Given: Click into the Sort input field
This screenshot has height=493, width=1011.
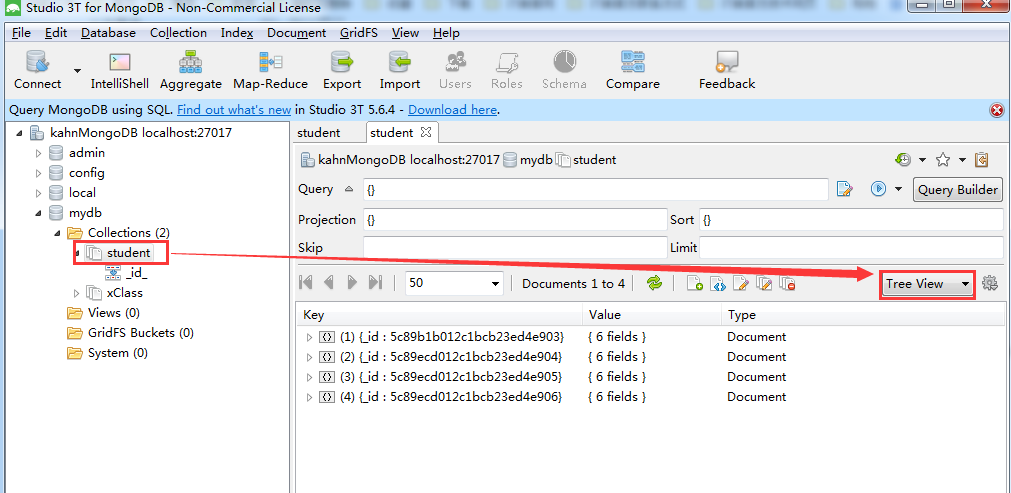Looking at the screenshot, I should coord(850,220).
